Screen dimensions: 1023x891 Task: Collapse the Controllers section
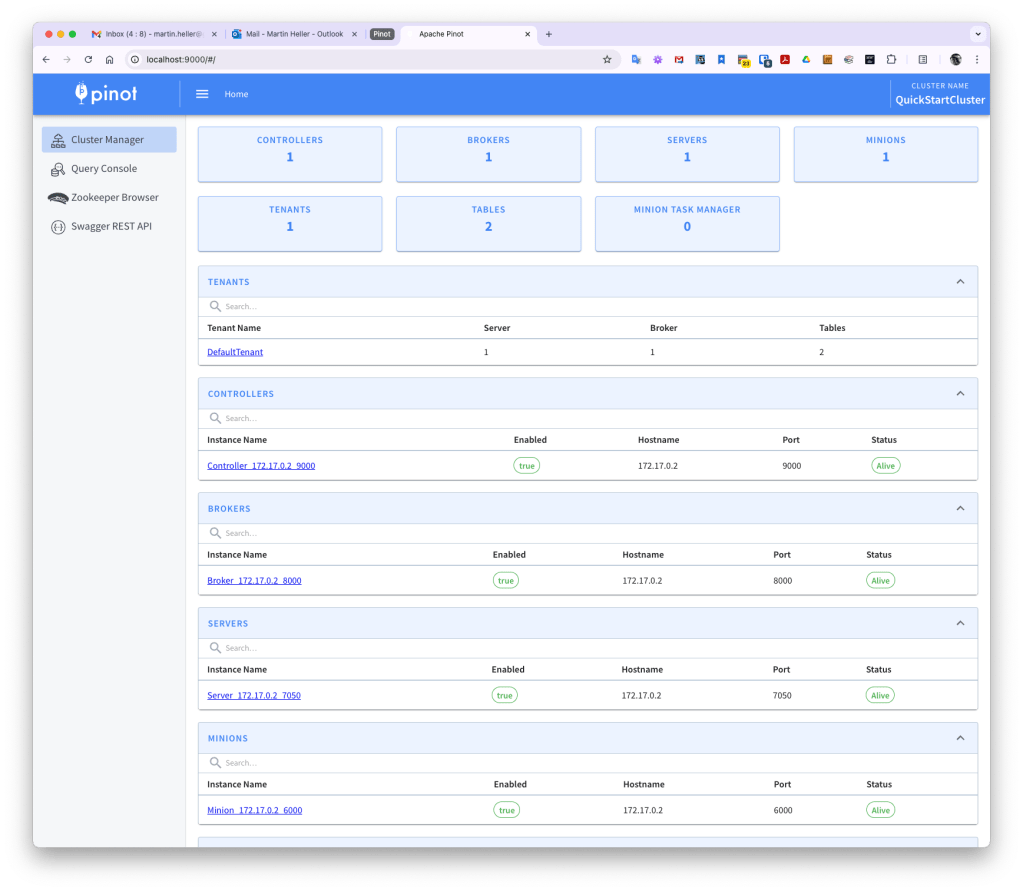point(960,394)
